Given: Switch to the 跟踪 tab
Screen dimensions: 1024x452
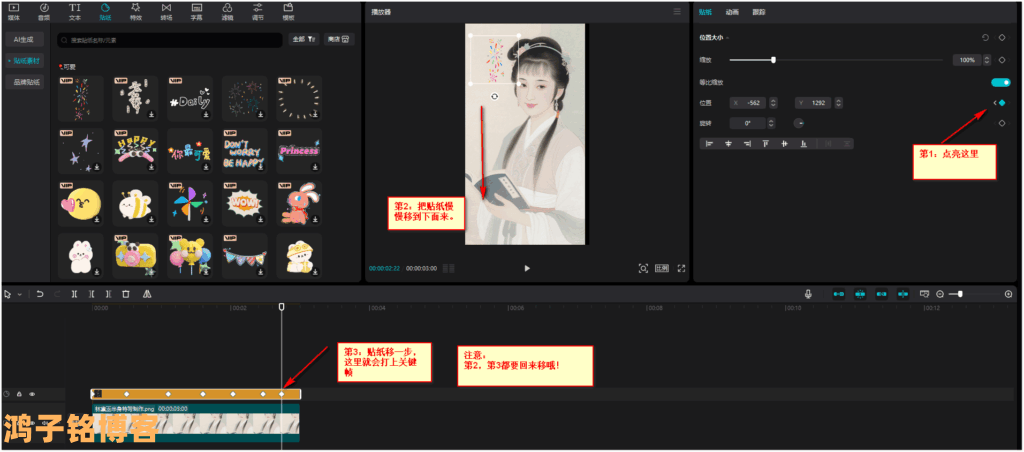Looking at the screenshot, I should coord(759,12).
